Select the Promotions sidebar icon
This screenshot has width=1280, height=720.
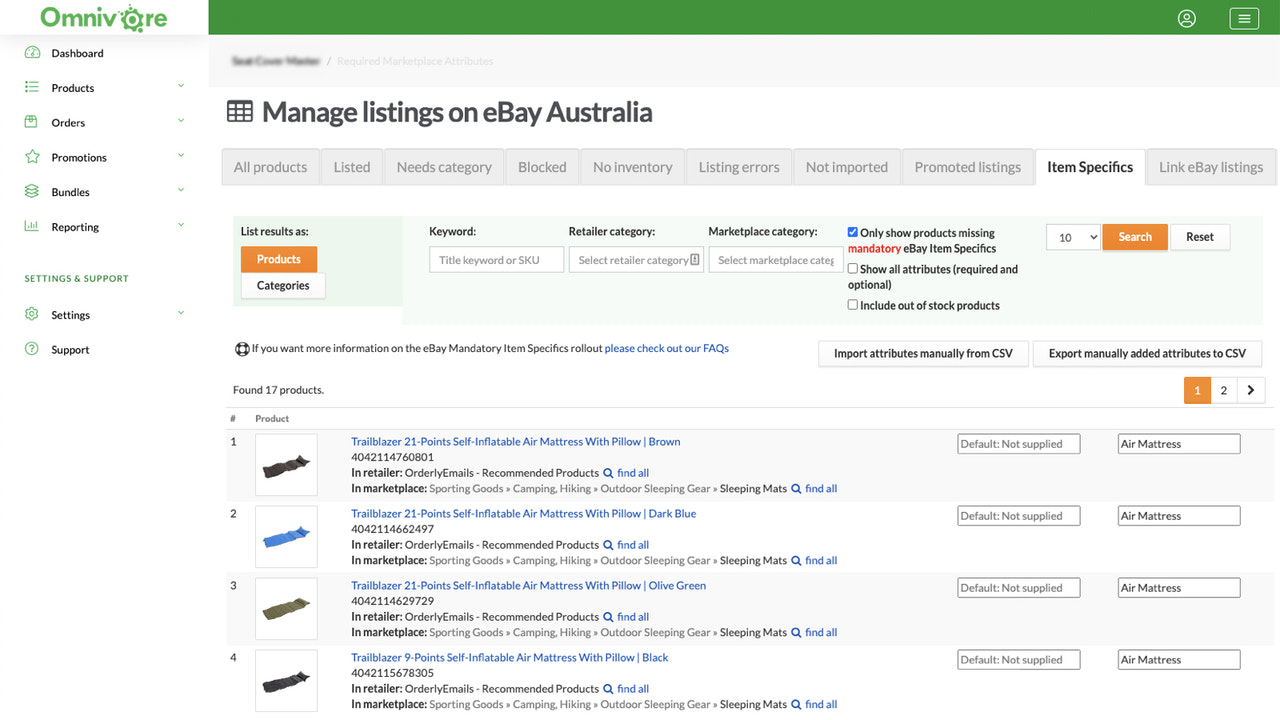33,157
